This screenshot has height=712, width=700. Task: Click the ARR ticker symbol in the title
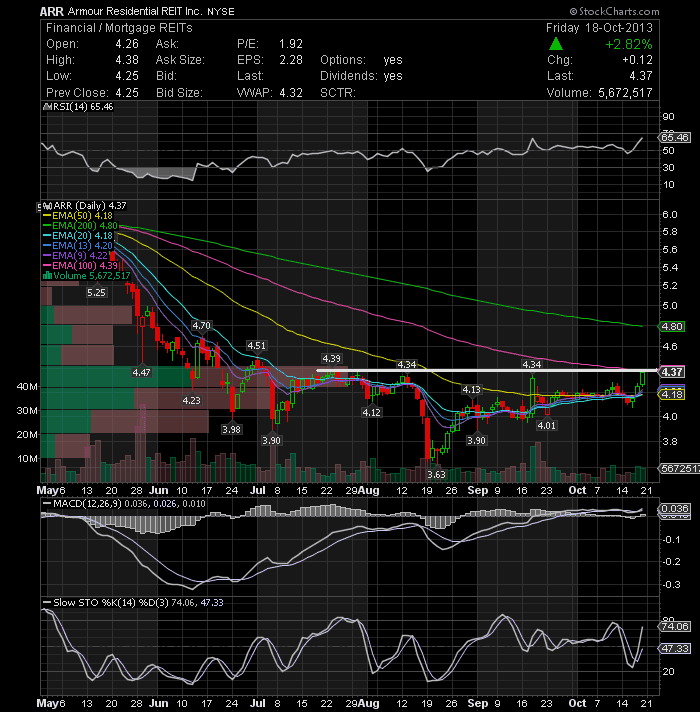pos(51,11)
